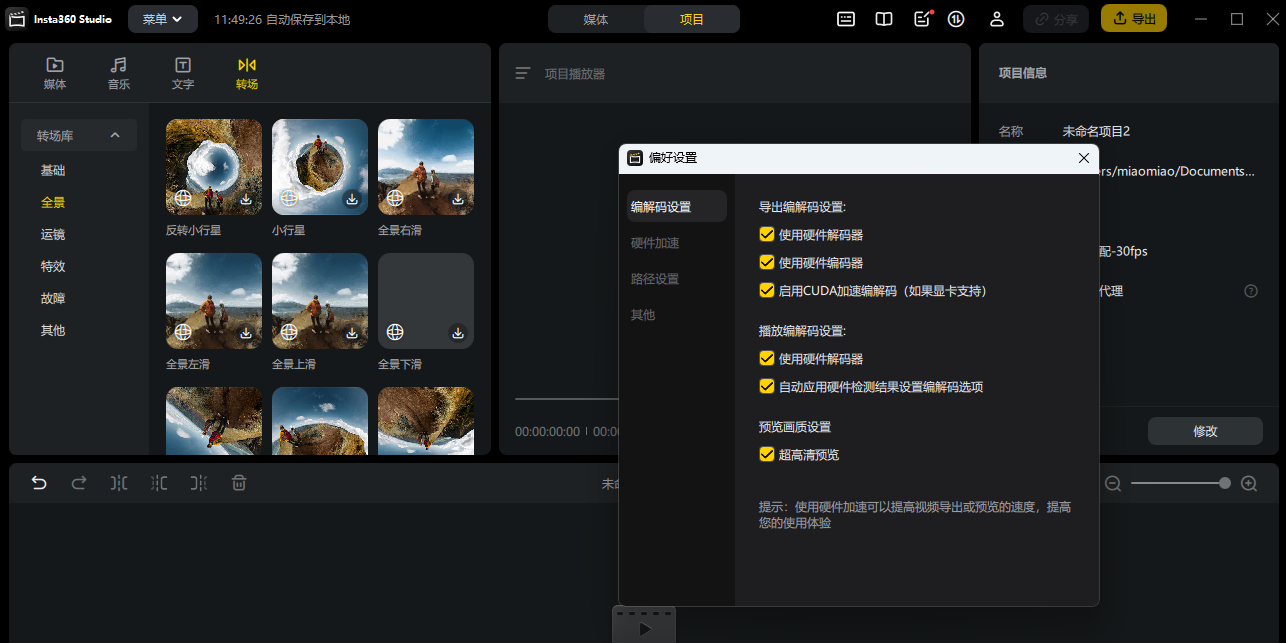
Task: Download the 小行星 transition
Action: [352, 199]
